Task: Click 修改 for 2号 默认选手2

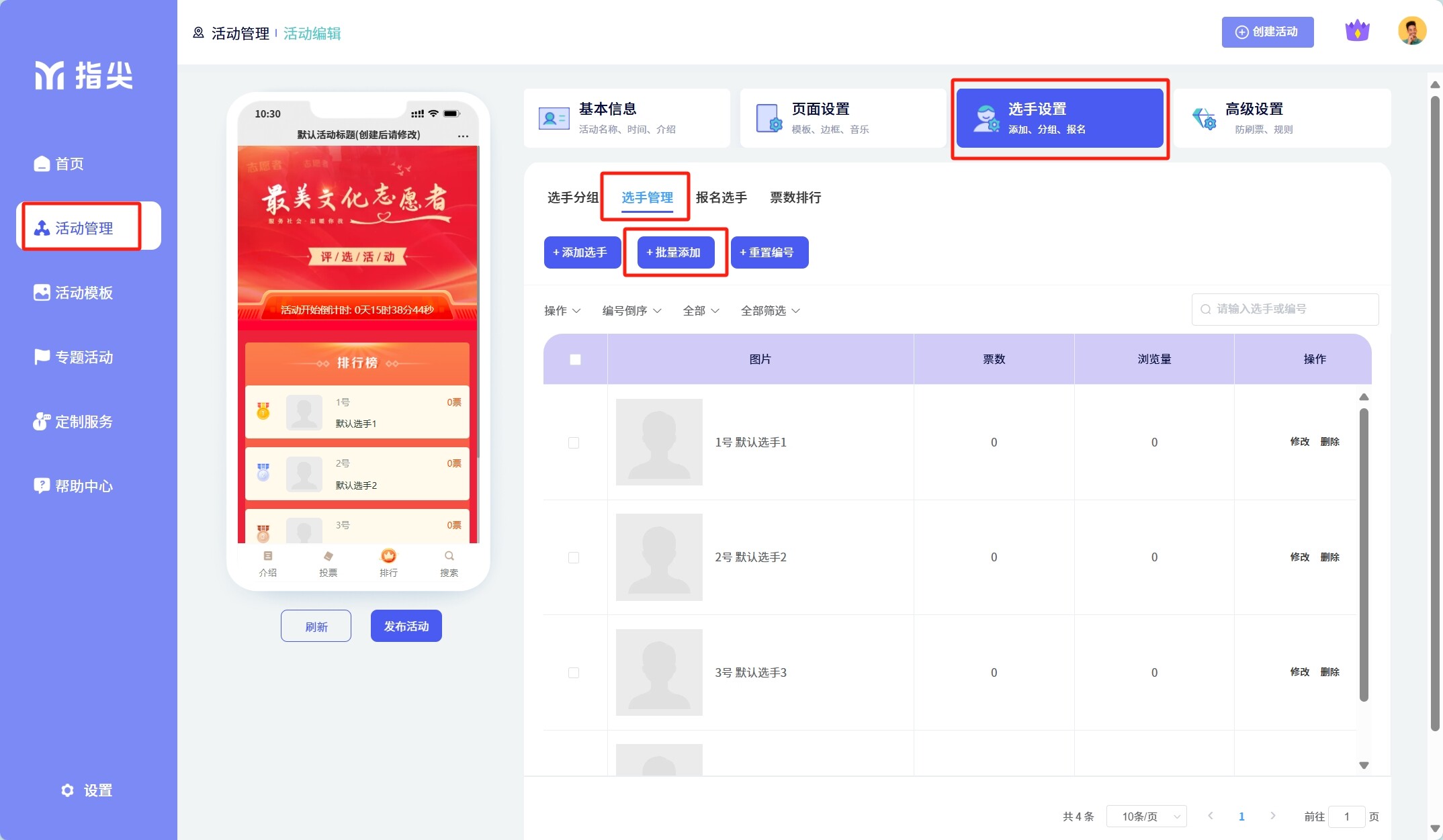Action: pos(1299,557)
